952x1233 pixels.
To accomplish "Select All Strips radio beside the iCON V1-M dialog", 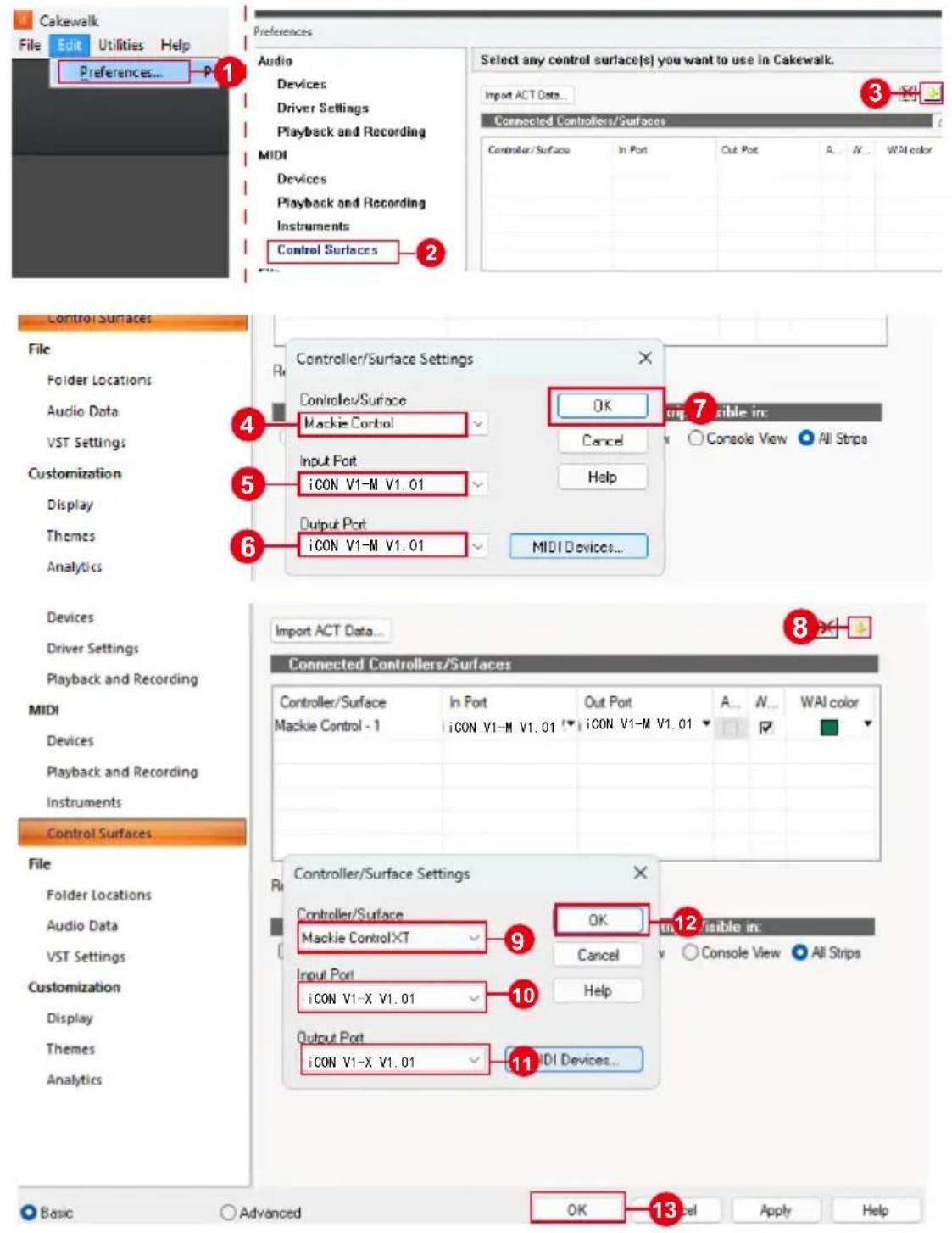I will coord(806,438).
